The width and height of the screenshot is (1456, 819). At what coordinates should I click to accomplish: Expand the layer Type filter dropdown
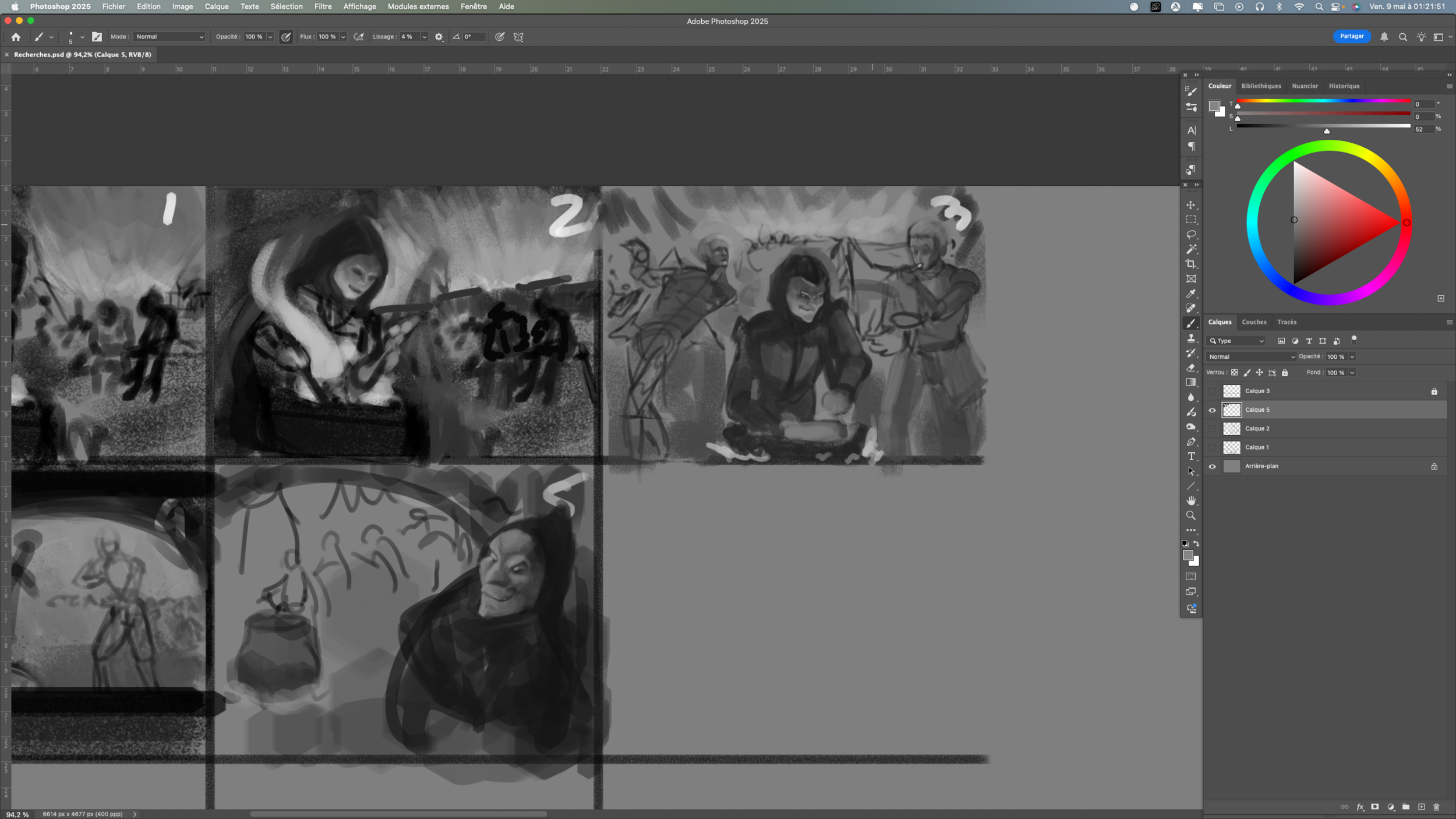click(1236, 341)
